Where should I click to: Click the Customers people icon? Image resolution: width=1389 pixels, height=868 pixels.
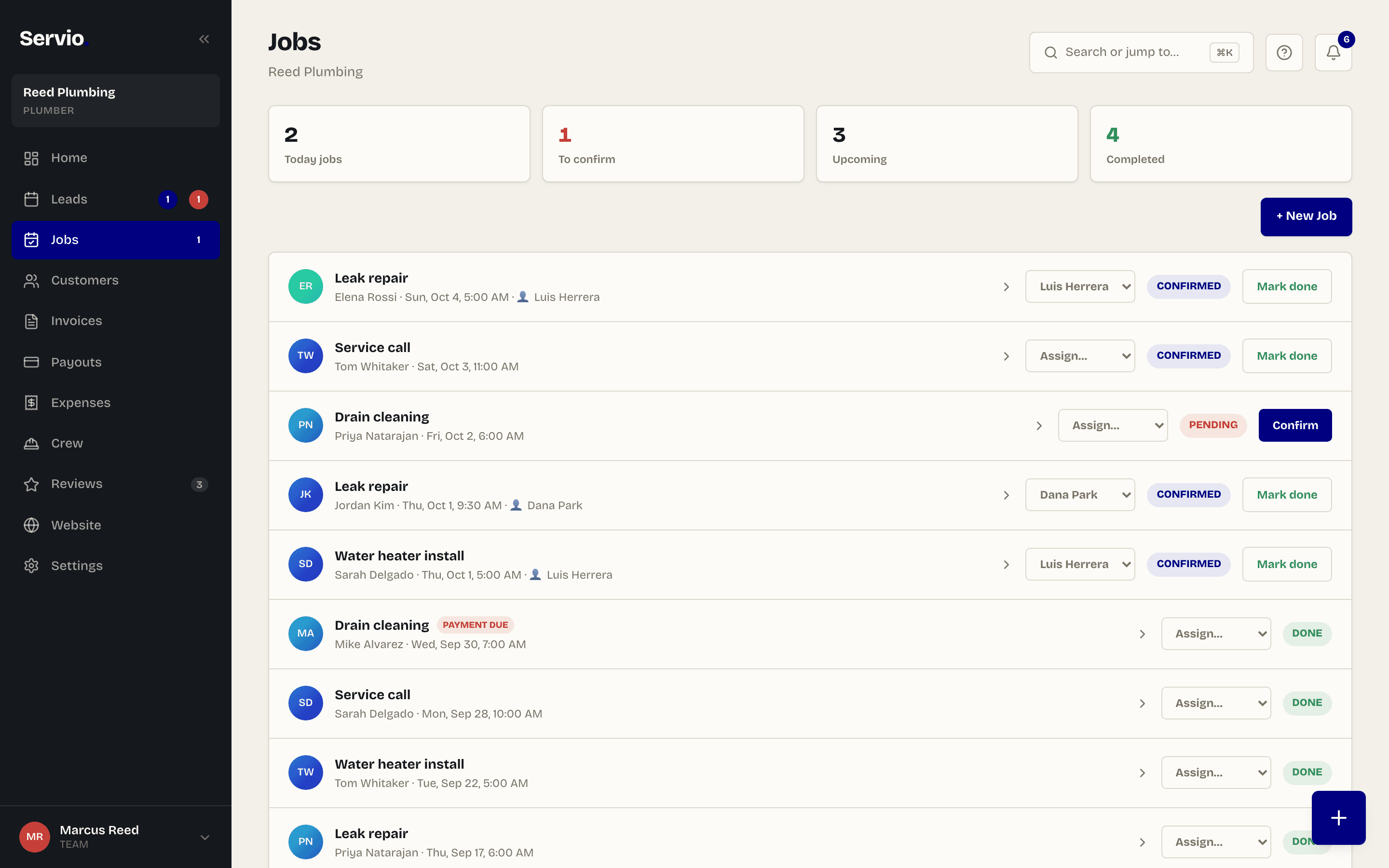pos(31,280)
